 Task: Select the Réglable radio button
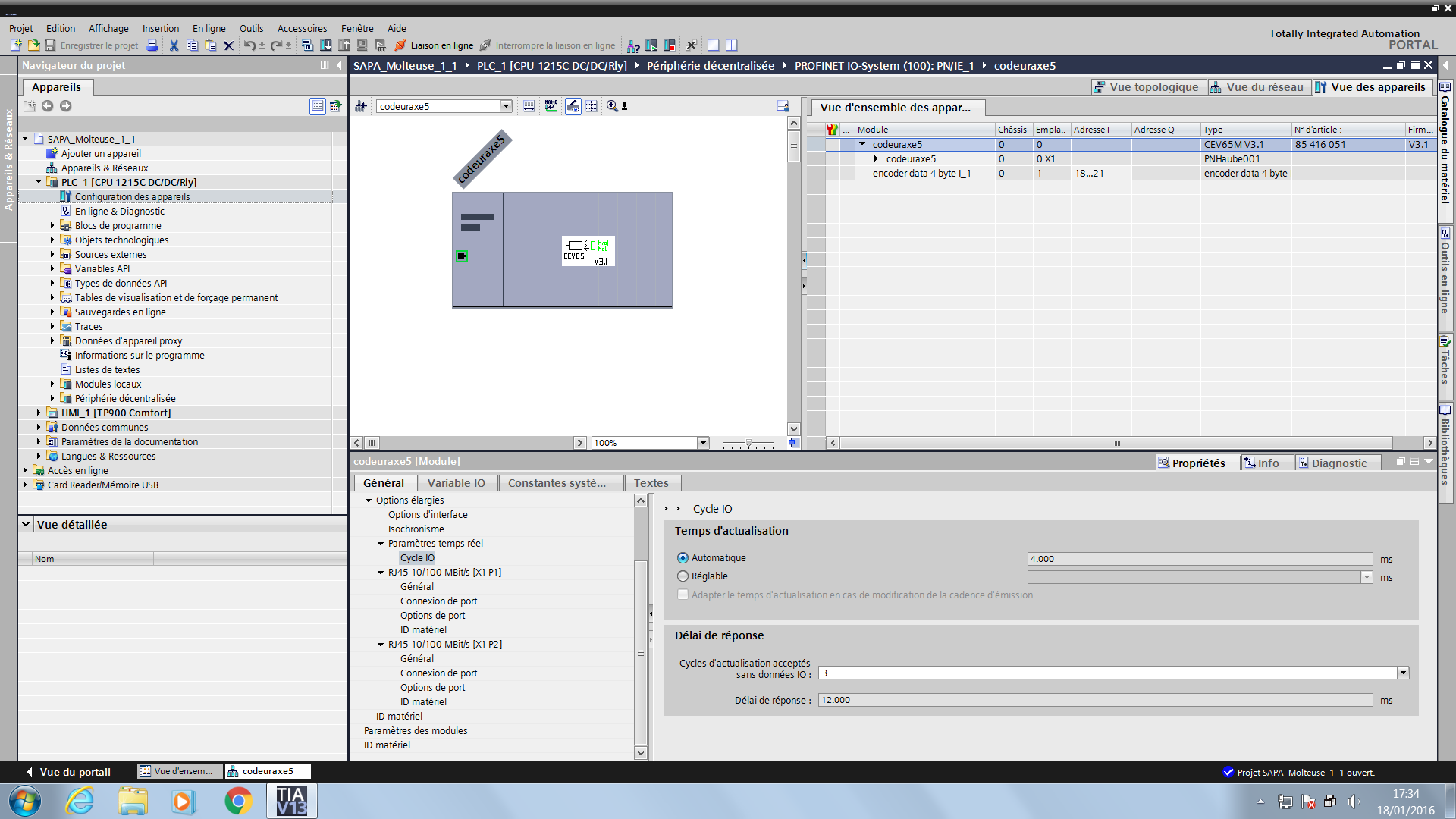(682, 576)
